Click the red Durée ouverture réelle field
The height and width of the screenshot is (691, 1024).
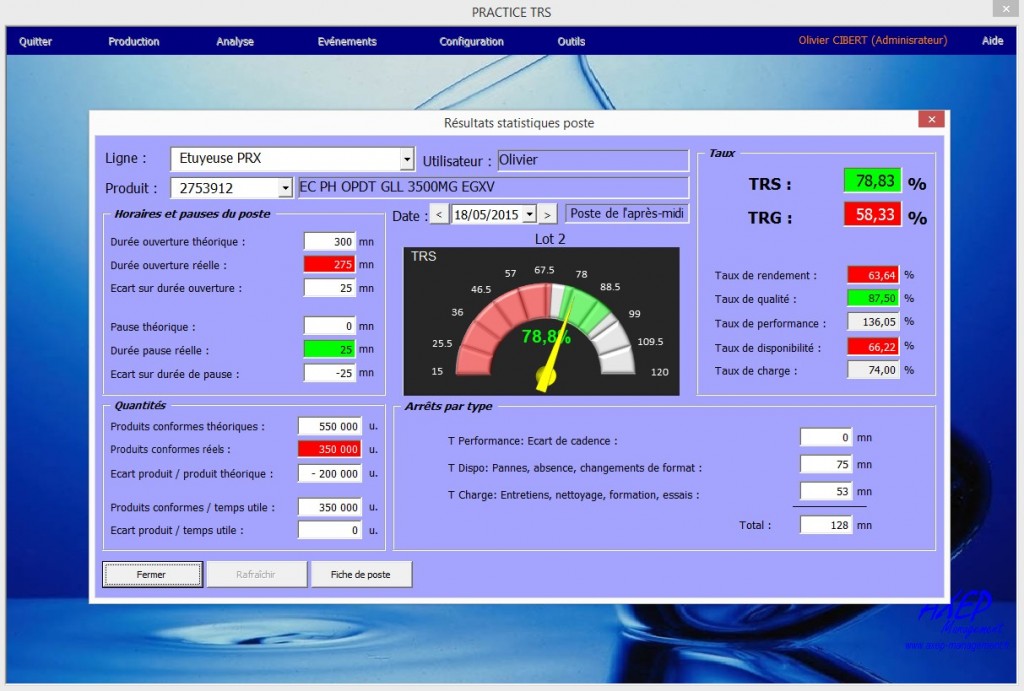coord(330,265)
